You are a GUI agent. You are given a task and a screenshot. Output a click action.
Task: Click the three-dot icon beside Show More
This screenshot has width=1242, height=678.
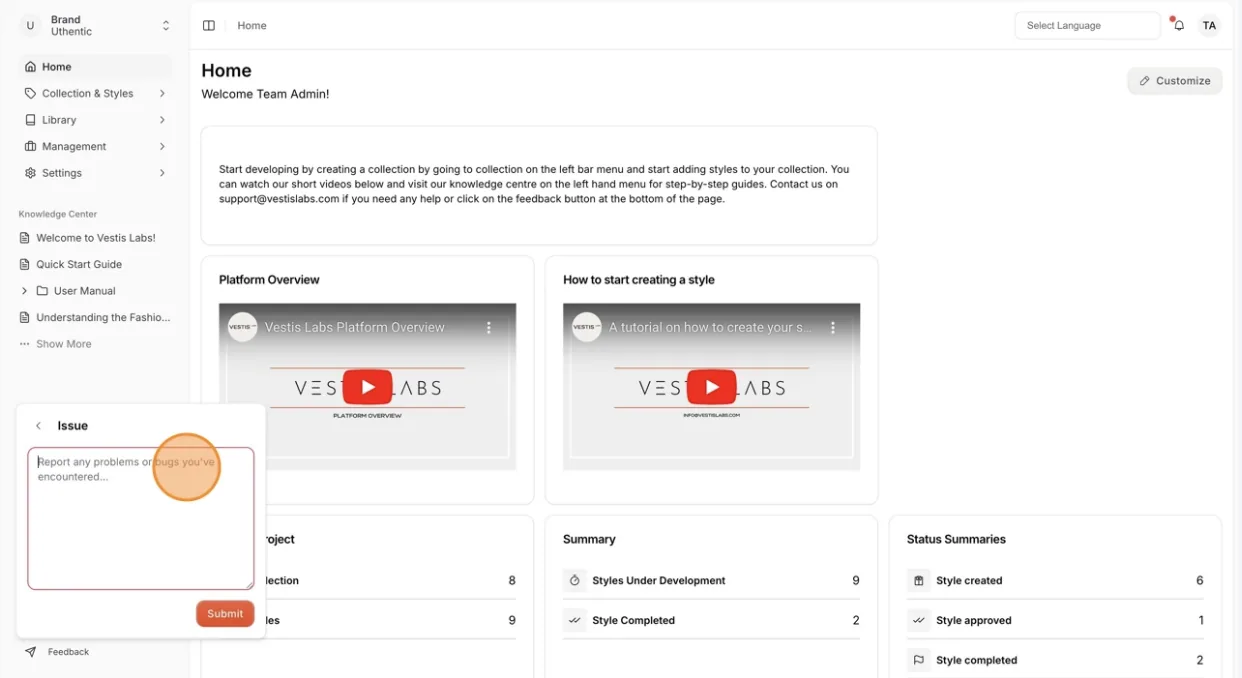(x=25, y=344)
